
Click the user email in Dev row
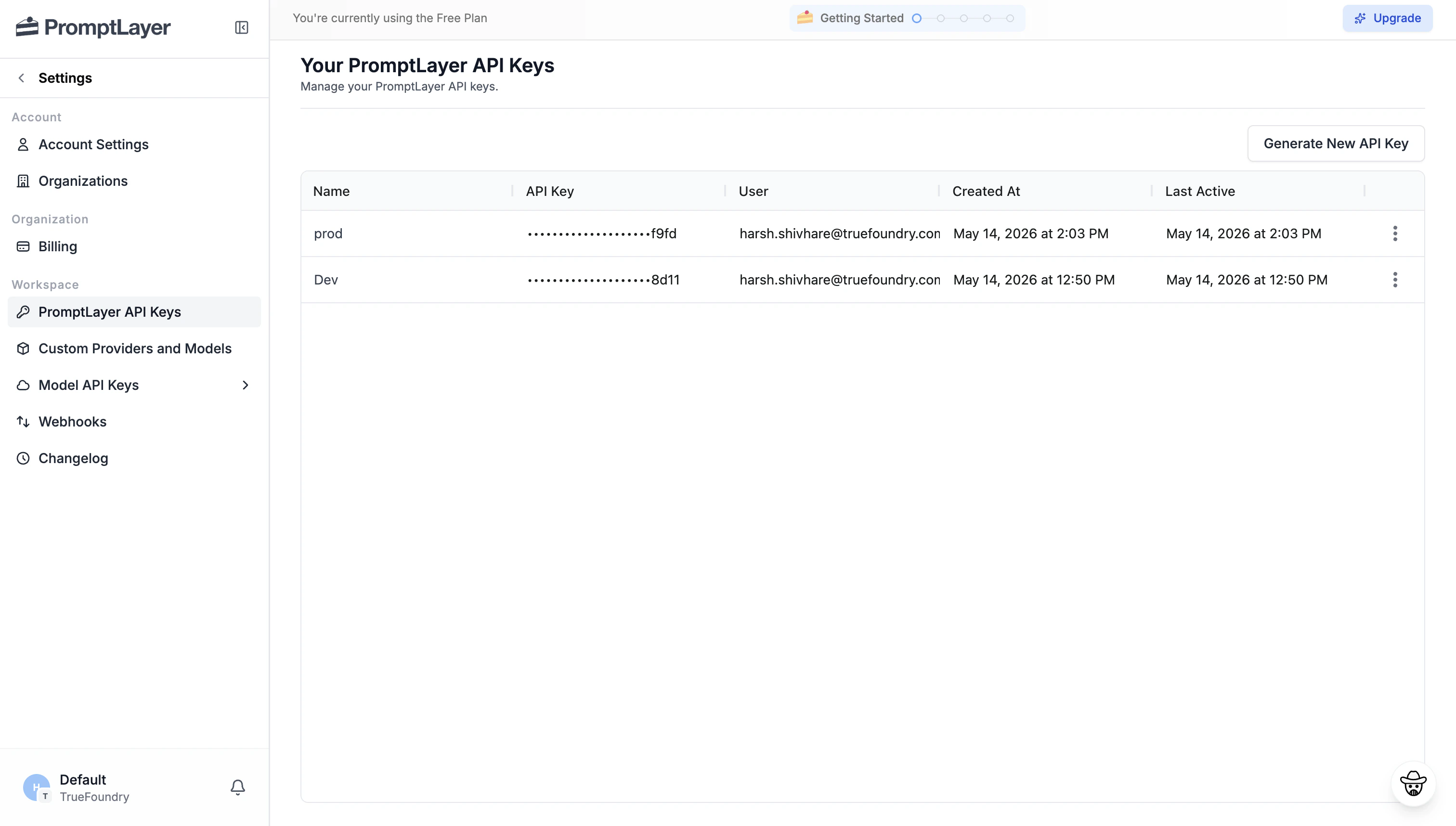pos(840,280)
